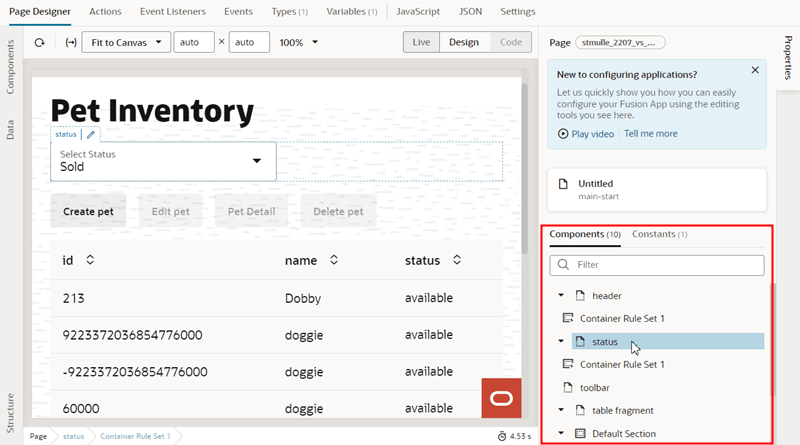Image resolution: width=800 pixels, height=445 pixels.
Task: Open the 100% zoom dropdown
Action: coord(298,42)
